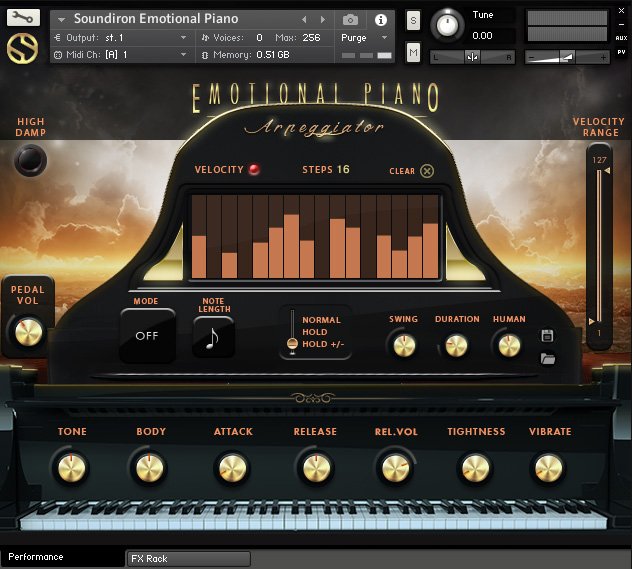Click the Soundiron logo icon

22,48
